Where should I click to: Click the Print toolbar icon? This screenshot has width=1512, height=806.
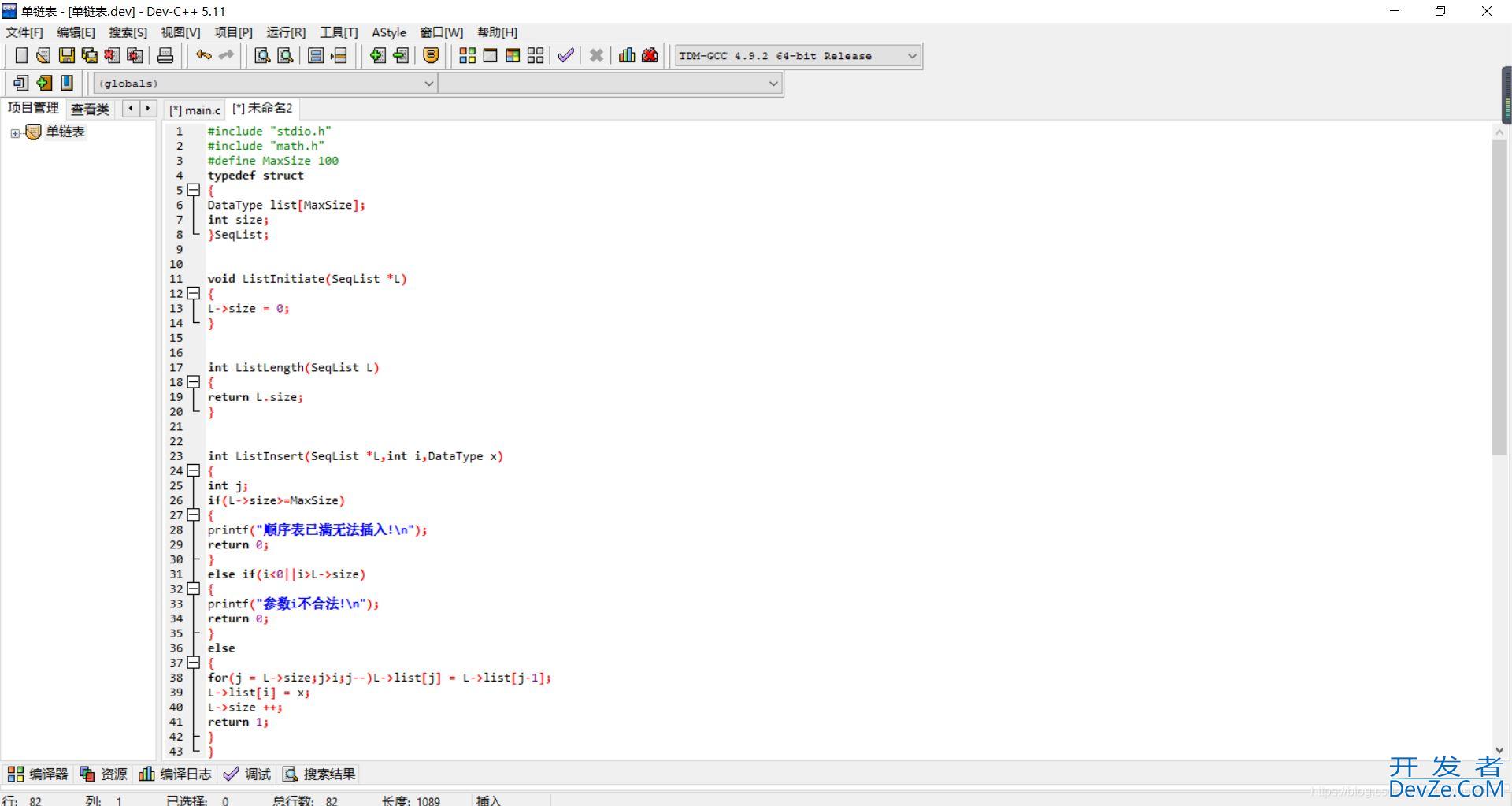coord(165,55)
